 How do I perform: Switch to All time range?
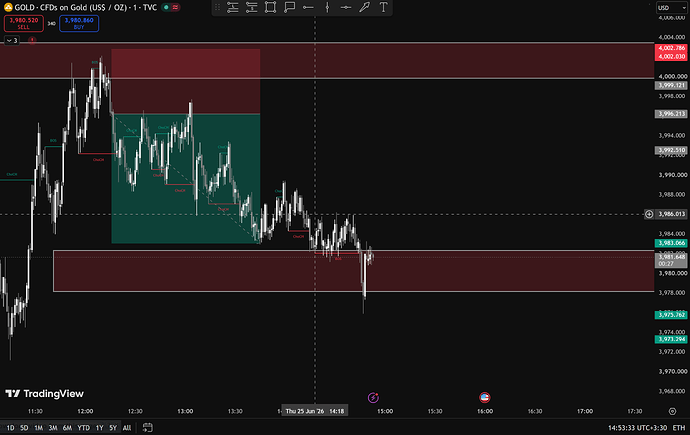tap(127, 428)
